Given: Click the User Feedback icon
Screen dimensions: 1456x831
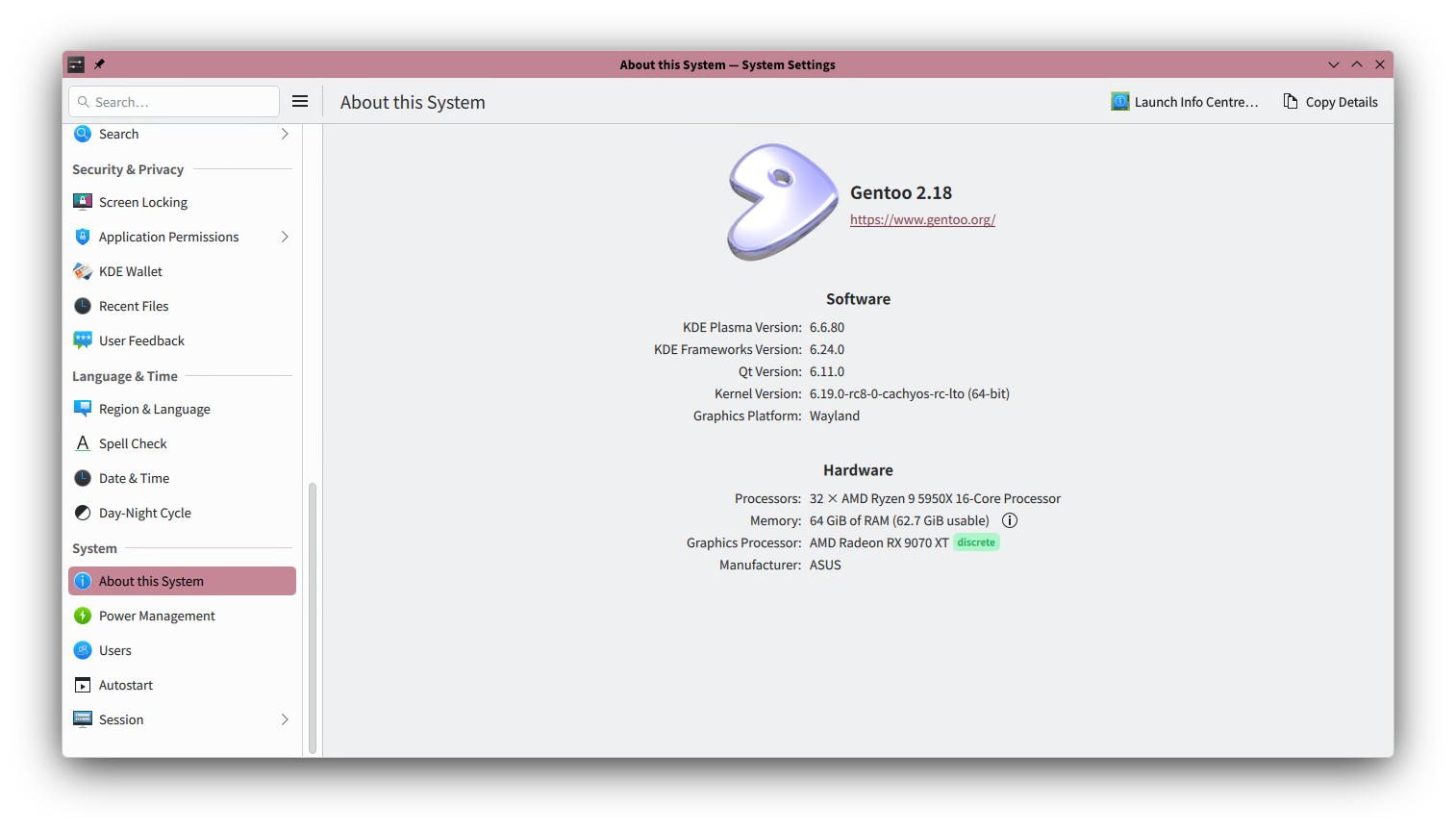Looking at the screenshot, I should pyautogui.click(x=83, y=340).
